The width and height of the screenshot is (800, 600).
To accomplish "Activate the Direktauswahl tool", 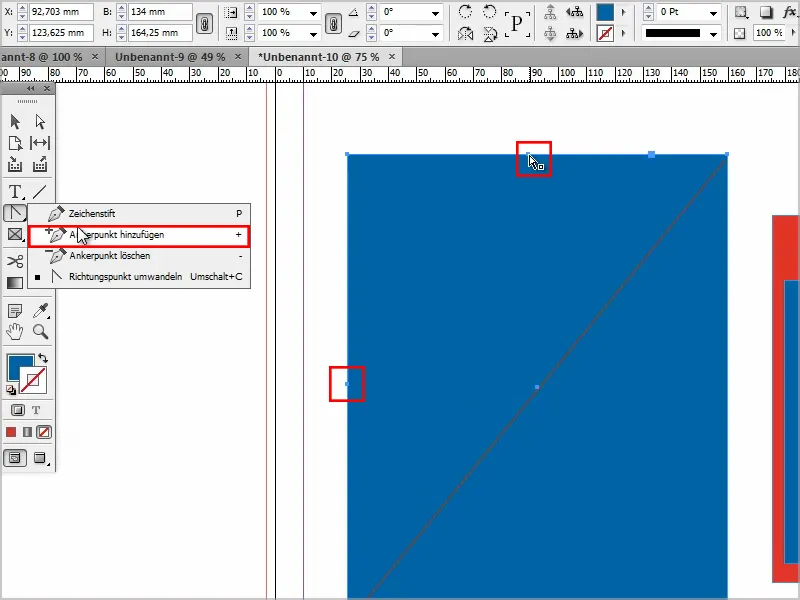I will click(41, 119).
